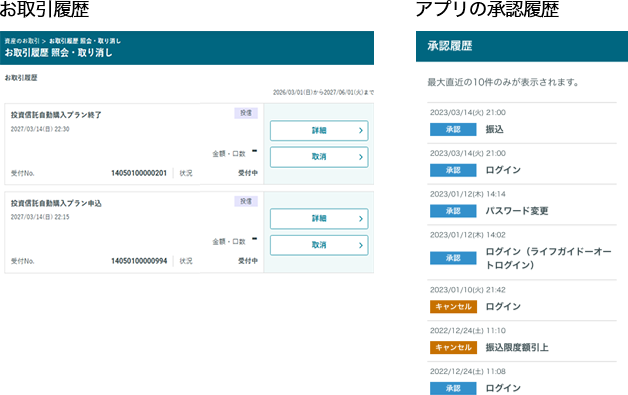Click ログイン（ライフガイドーオートログイン） entry
The image size is (628, 395).
pos(548,258)
